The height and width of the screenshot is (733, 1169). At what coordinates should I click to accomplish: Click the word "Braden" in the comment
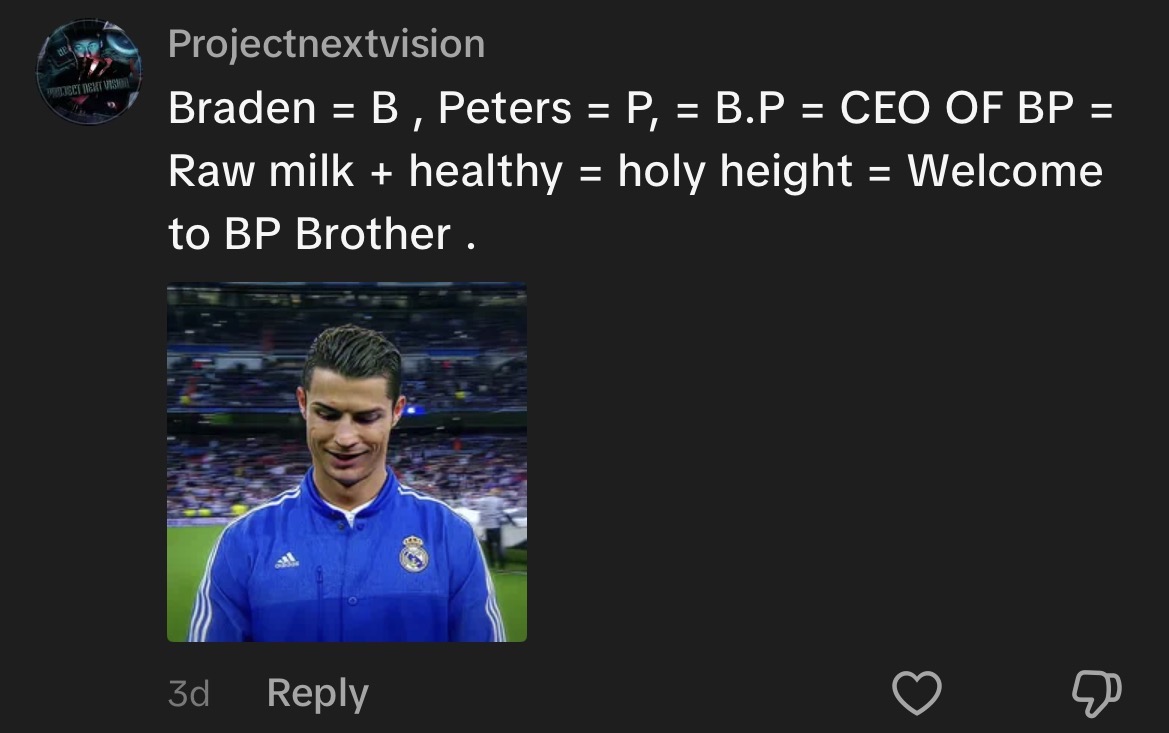point(242,107)
